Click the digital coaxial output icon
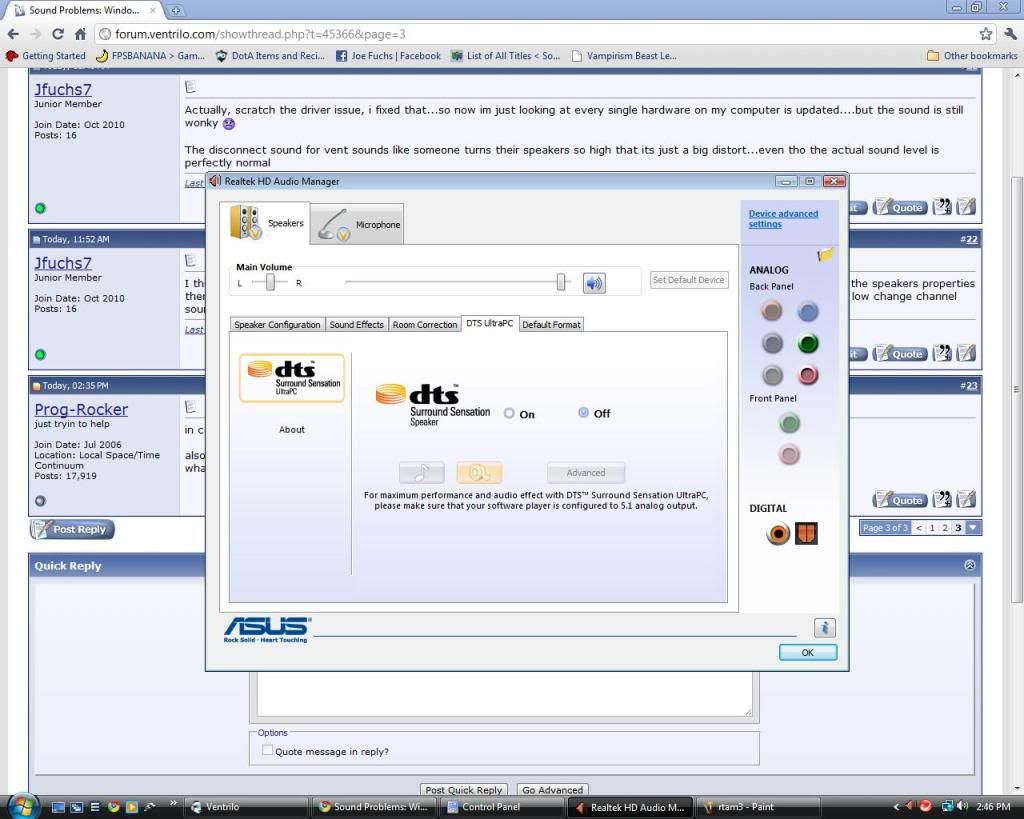The image size is (1024, 819). click(778, 534)
